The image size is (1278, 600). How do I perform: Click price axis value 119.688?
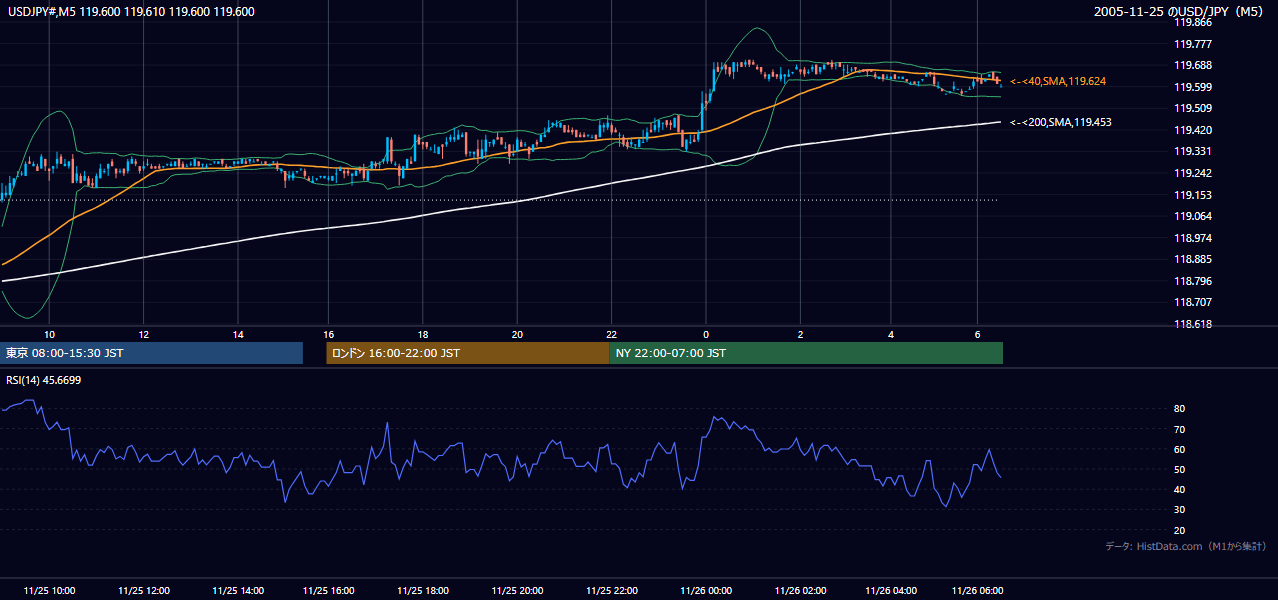1193,65
